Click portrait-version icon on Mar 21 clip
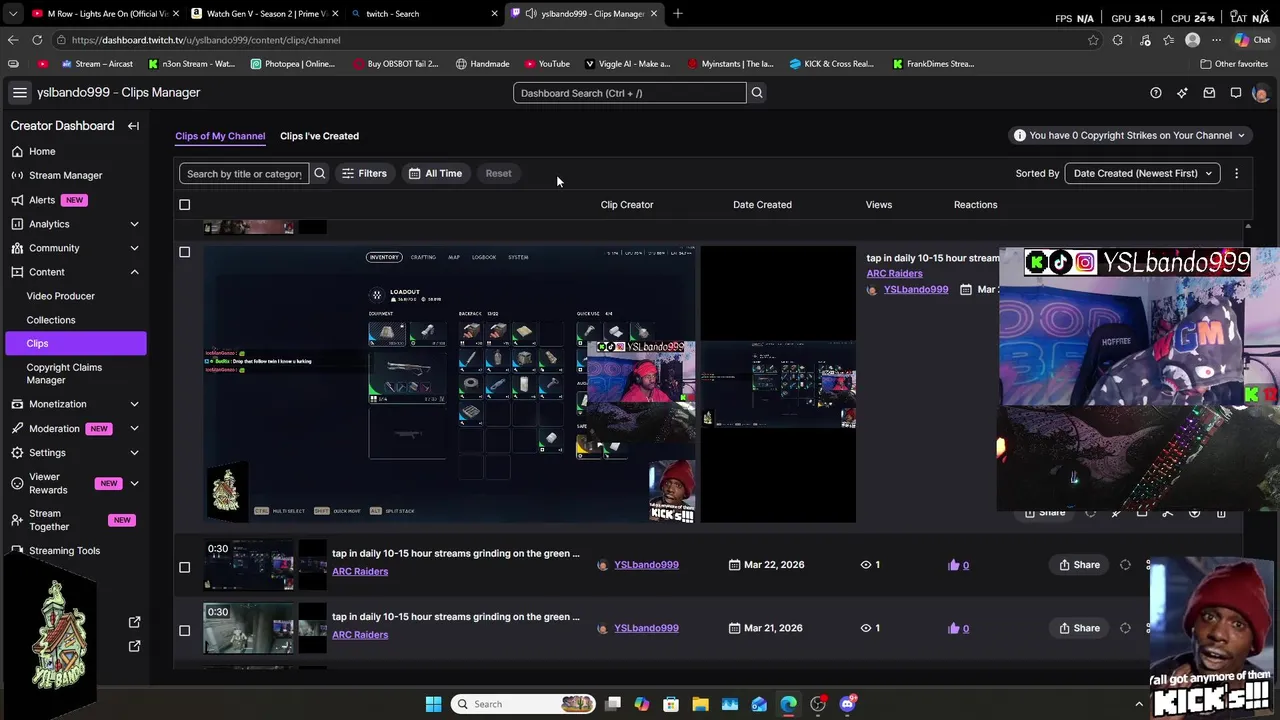The width and height of the screenshot is (1280, 720). pyautogui.click(x=1125, y=628)
